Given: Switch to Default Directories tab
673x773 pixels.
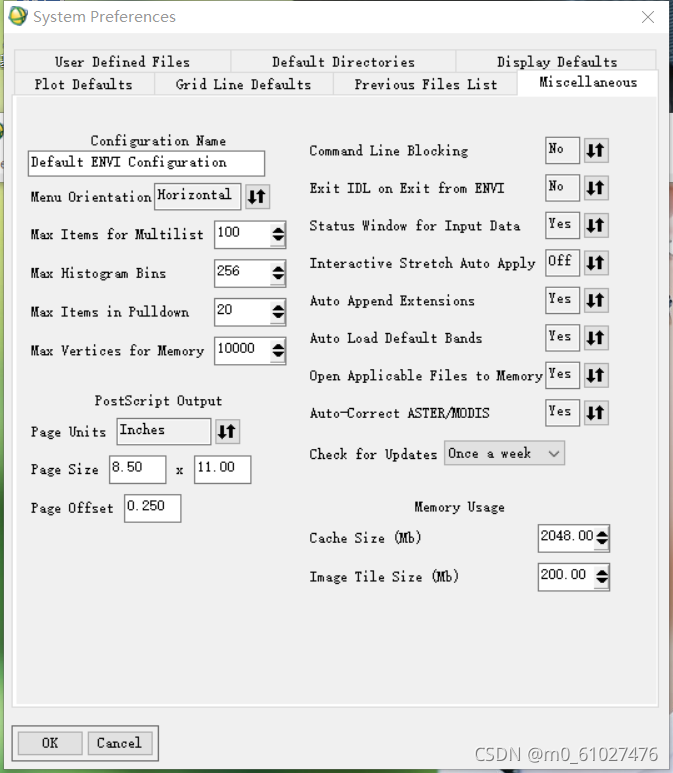Looking at the screenshot, I should coord(343,62).
